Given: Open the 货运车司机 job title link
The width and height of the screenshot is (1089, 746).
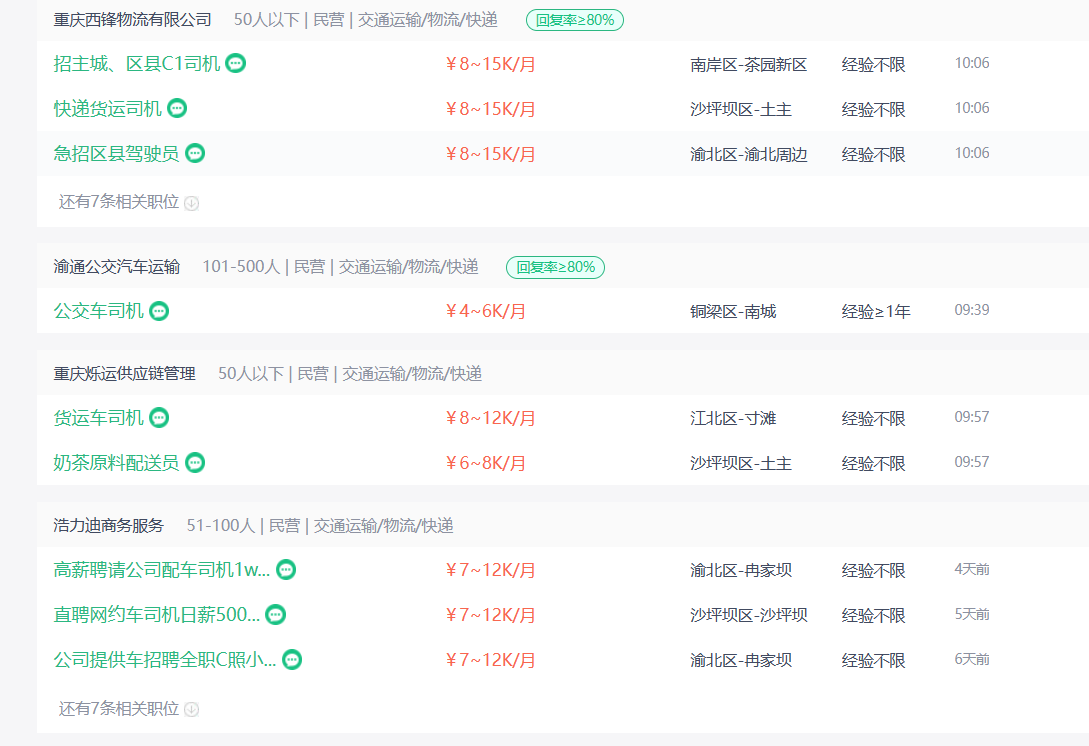Looking at the screenshot, I should click(x=99, y=418).
